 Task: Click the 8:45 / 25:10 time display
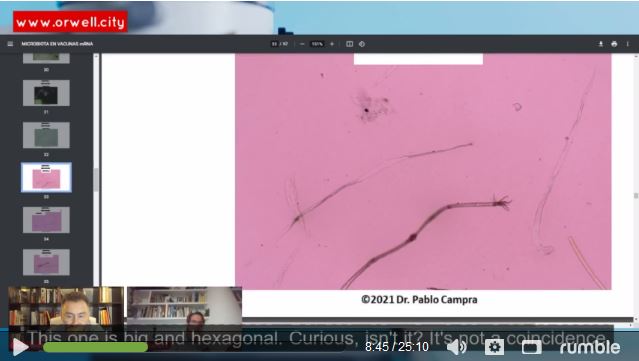397,347
